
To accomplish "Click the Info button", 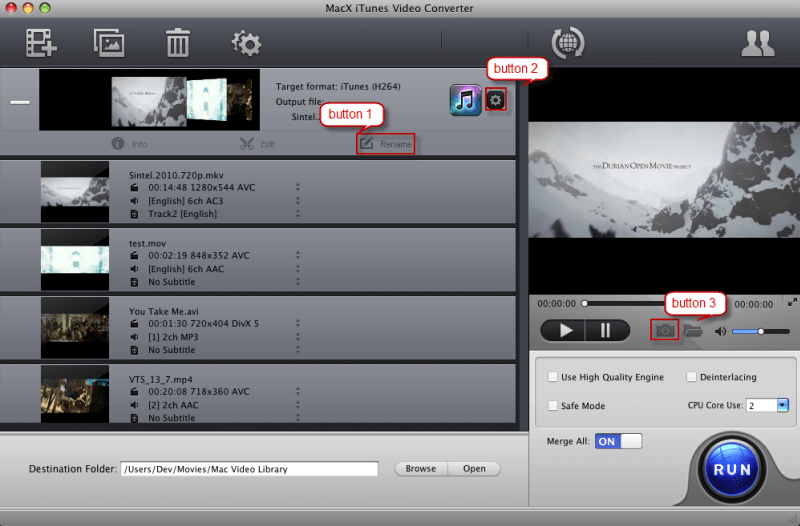I will [130, 144].
